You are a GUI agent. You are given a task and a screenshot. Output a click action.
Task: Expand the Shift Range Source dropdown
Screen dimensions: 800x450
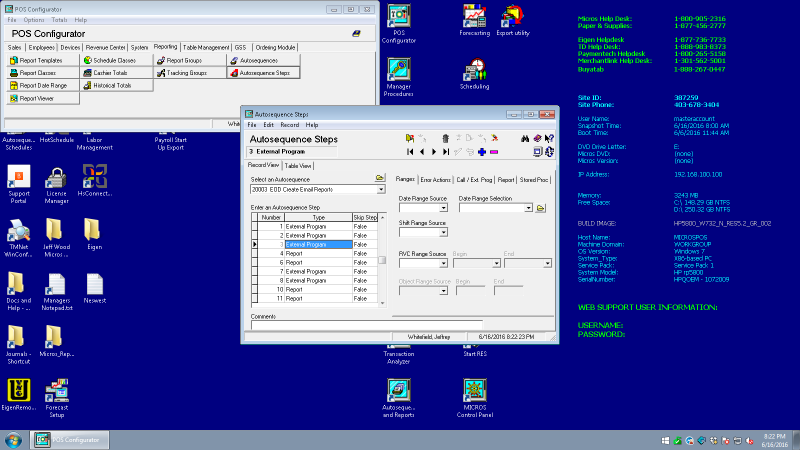coord(443,232)
